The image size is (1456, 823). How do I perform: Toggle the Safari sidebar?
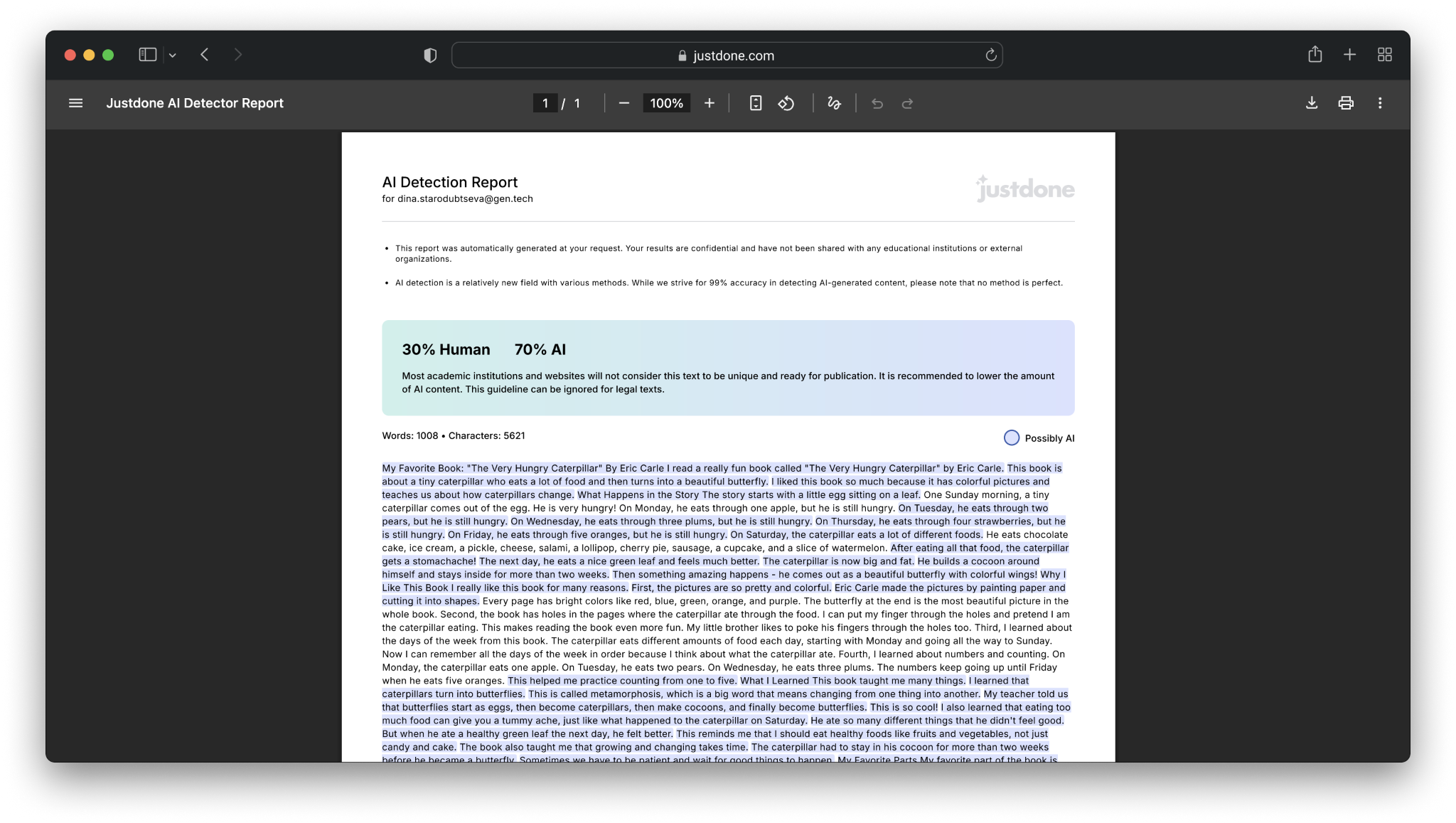[147, 55]
